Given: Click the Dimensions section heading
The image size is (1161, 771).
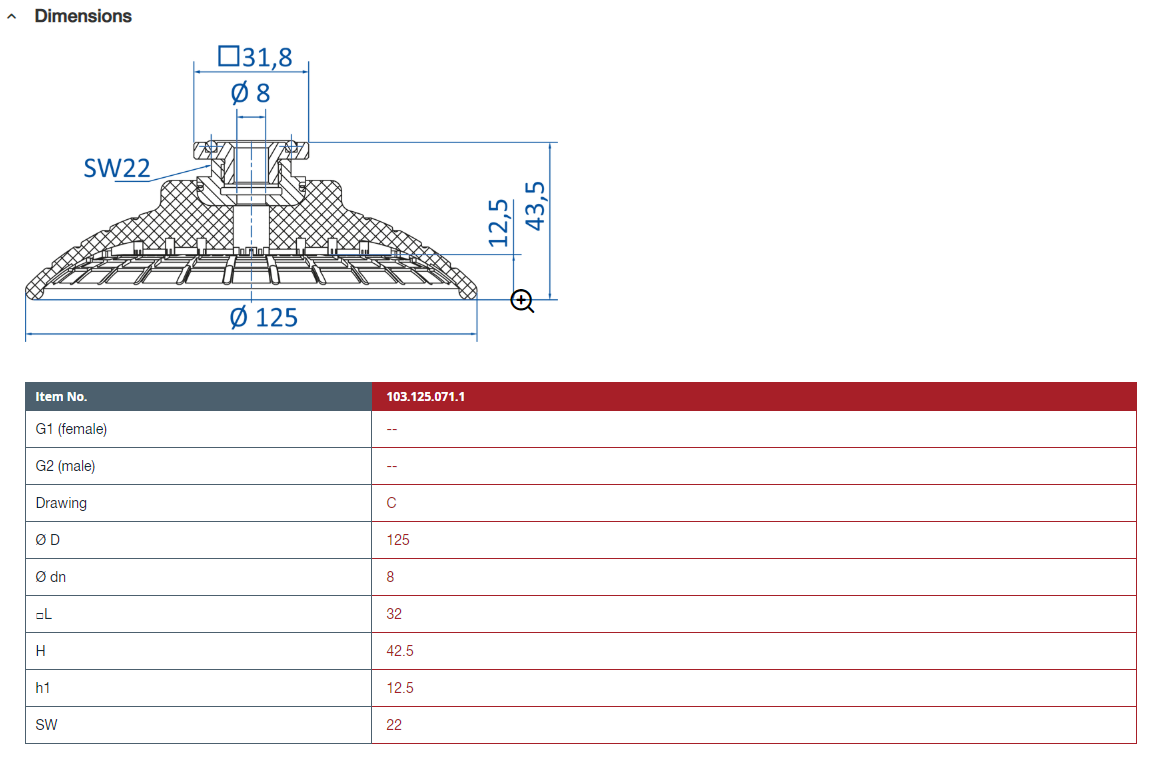Looking at the screenshot, I should pos(83,16).
